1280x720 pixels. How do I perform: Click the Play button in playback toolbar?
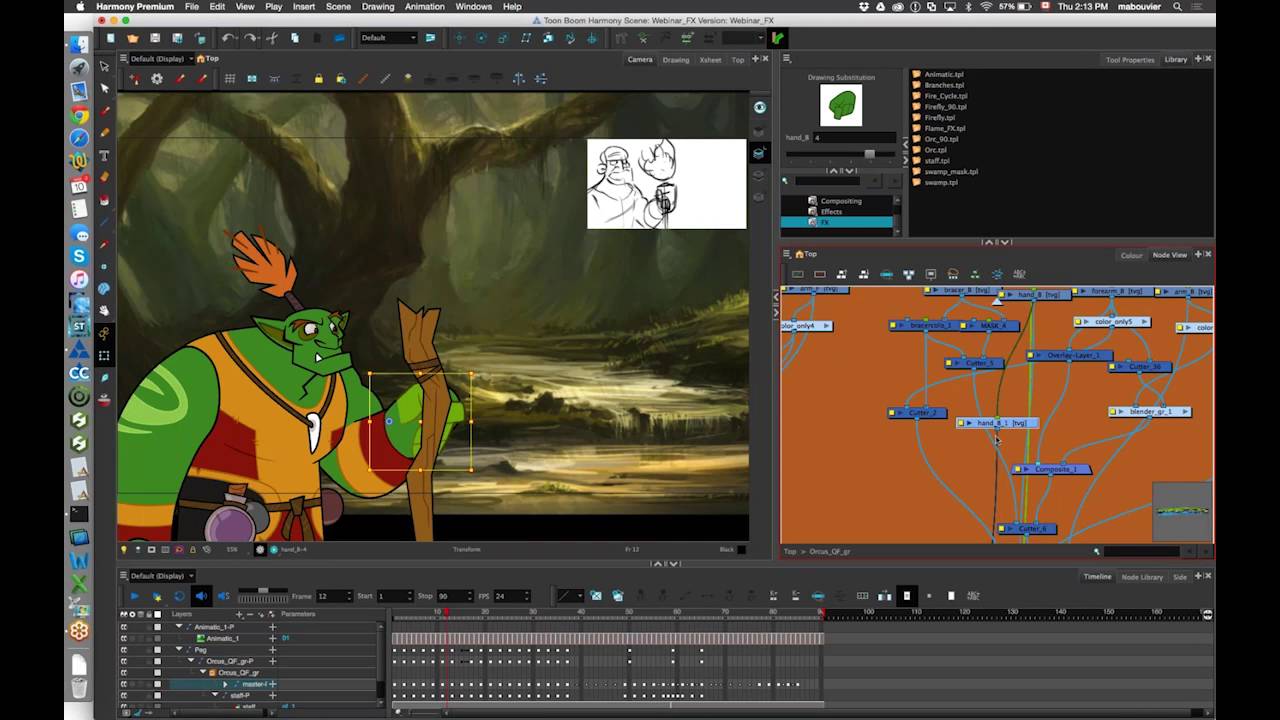(x=134, y=596)
